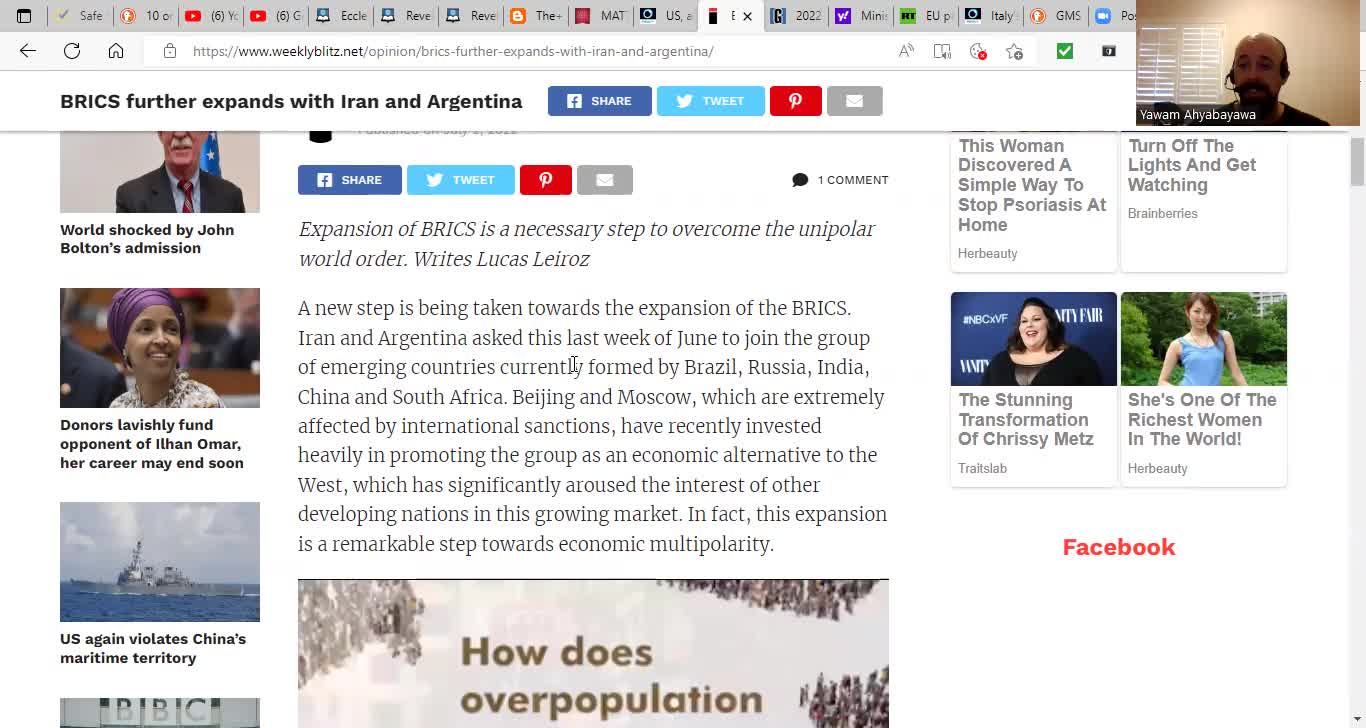Click the sticky article title heading
The width and height of the screenshot is (1366, 728).
291,101
